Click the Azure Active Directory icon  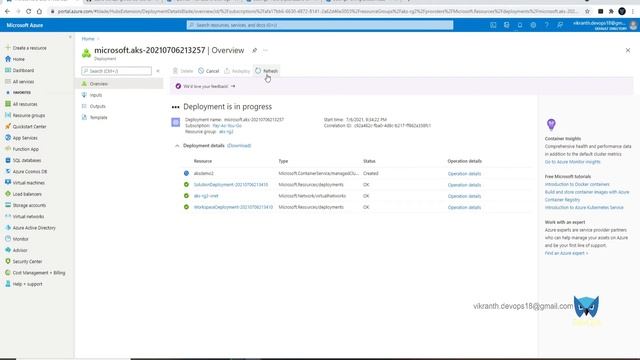point(8,228)
